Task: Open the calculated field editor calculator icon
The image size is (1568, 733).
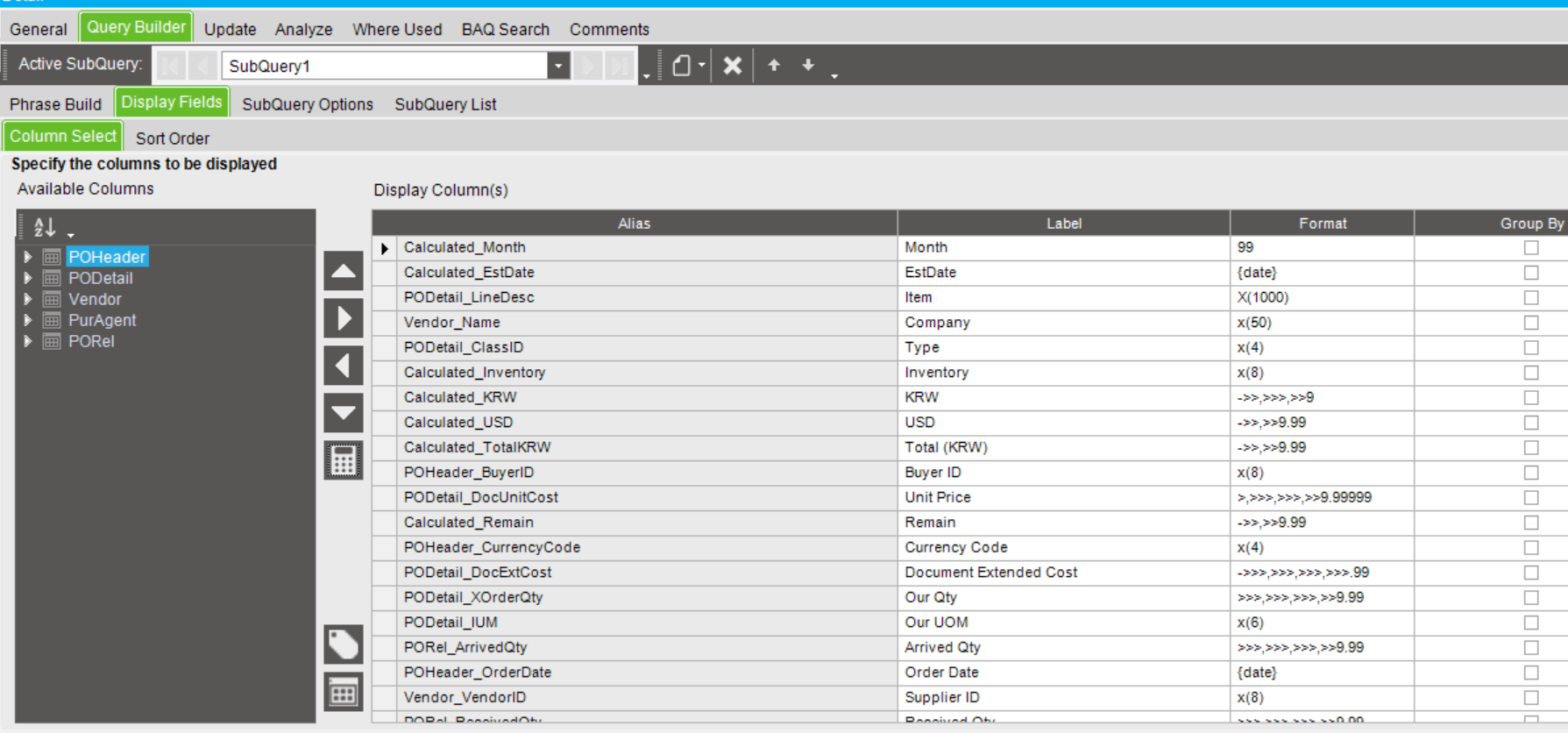Action: (x=344, y=460)
